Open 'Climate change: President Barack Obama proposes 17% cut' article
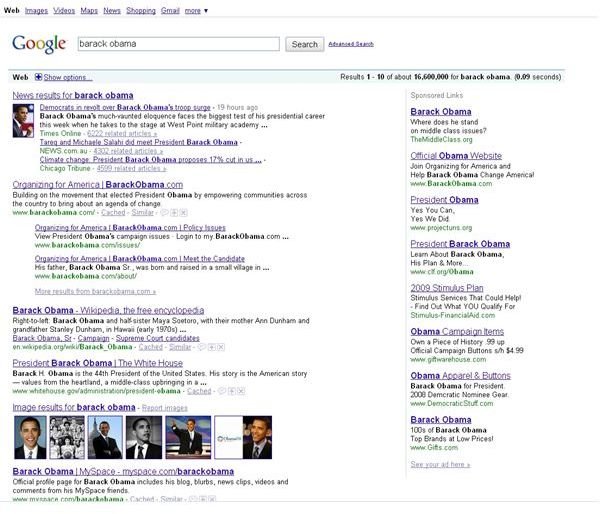600x514 pixels. point(150,160)
